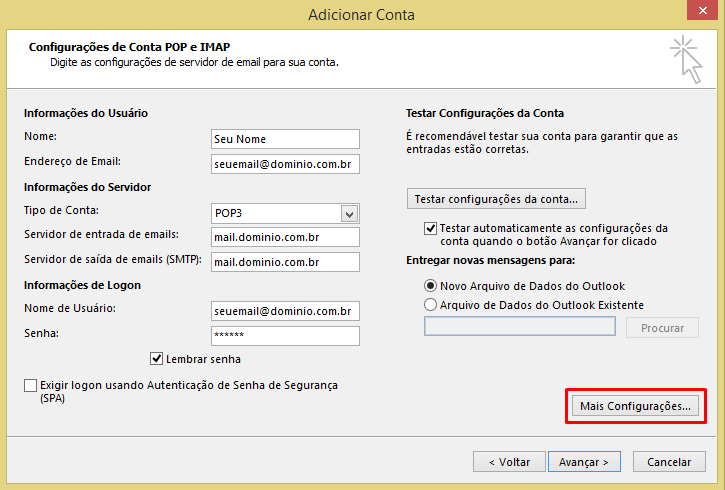The height and width of the screenshot is (490, 725).
Task: Click the Senha password field
Action: pyautogui.click(x=285, y=336)
